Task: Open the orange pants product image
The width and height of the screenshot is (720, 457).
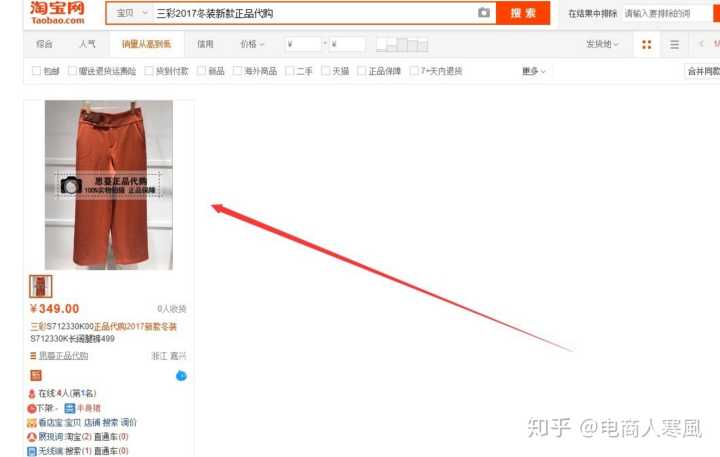Action: click(109, 185)
